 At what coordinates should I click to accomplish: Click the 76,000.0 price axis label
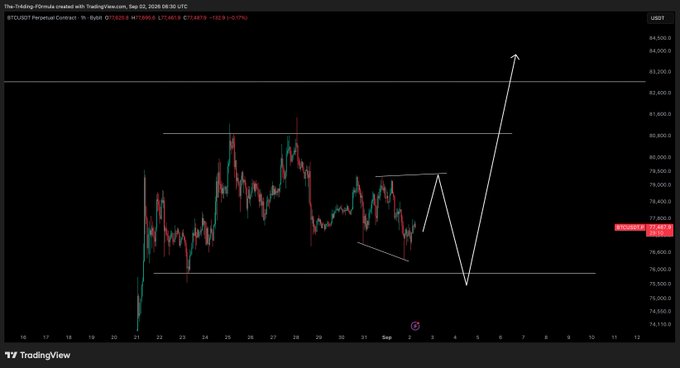[x=660, y=269]
